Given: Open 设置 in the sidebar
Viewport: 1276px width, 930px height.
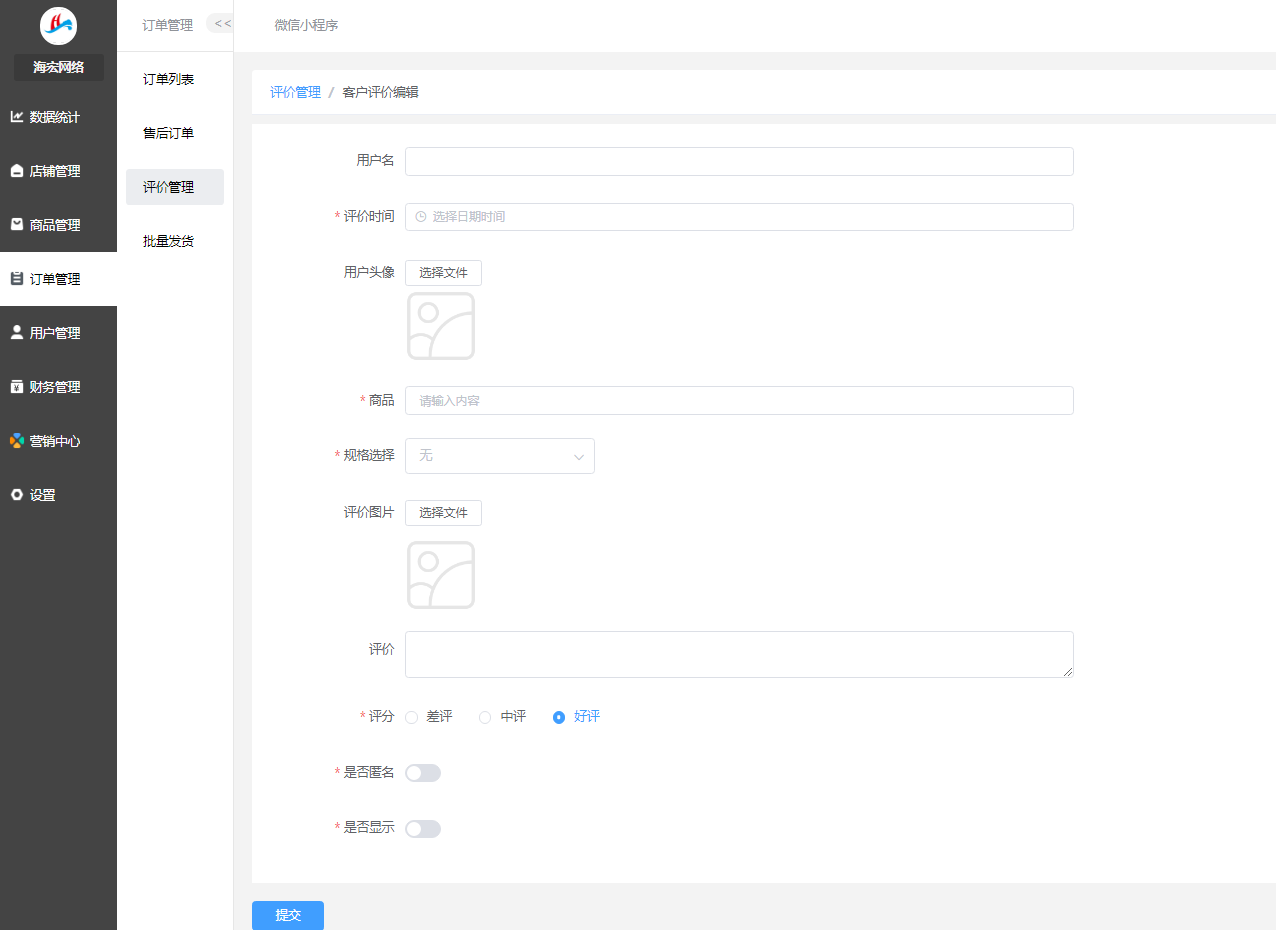Looking at the screenshot, I should 58,495.
